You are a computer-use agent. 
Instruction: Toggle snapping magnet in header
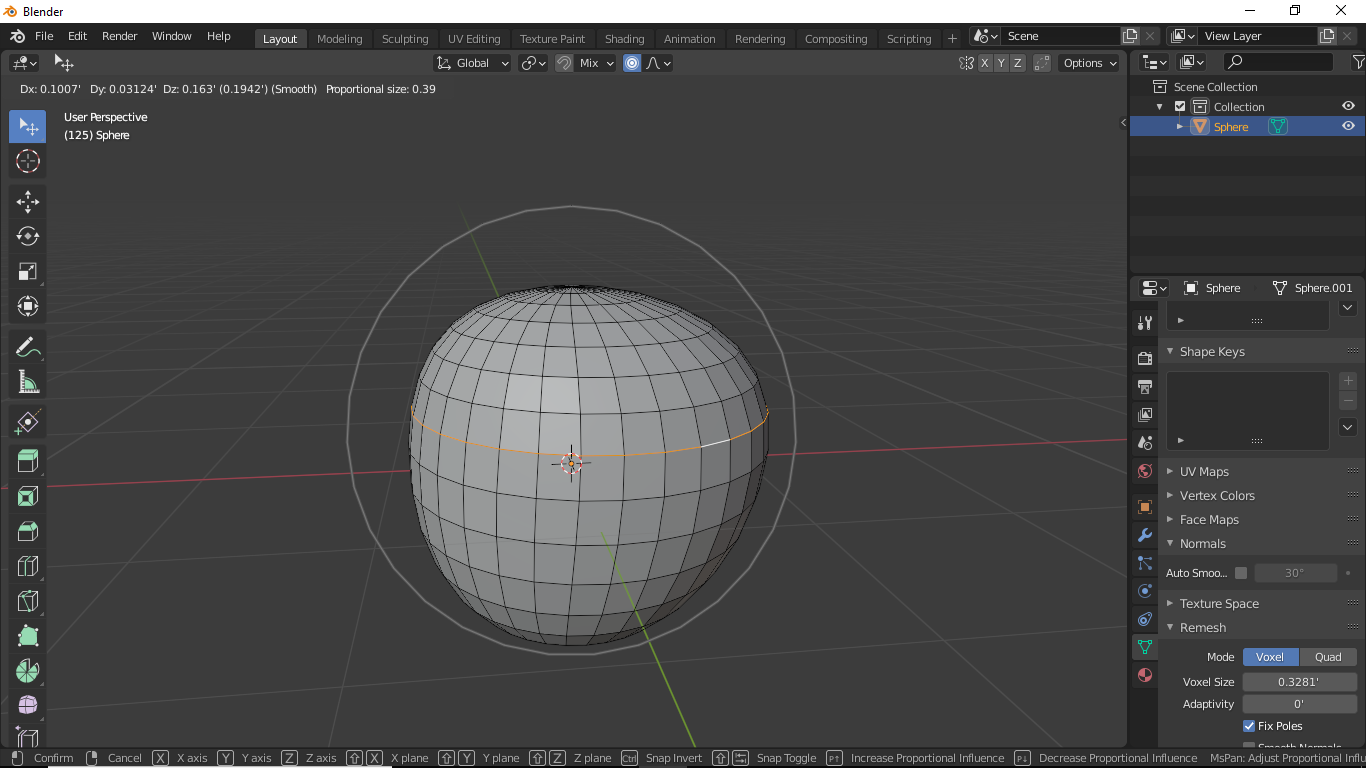564,63
